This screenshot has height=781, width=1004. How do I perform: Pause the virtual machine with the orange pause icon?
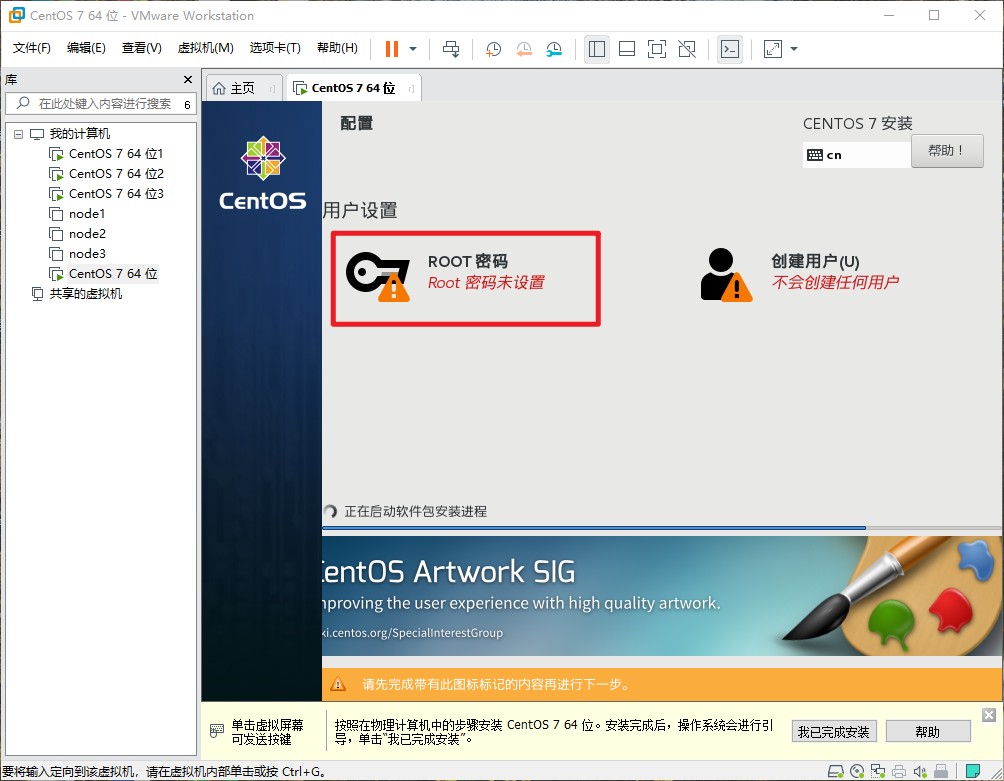392,49
